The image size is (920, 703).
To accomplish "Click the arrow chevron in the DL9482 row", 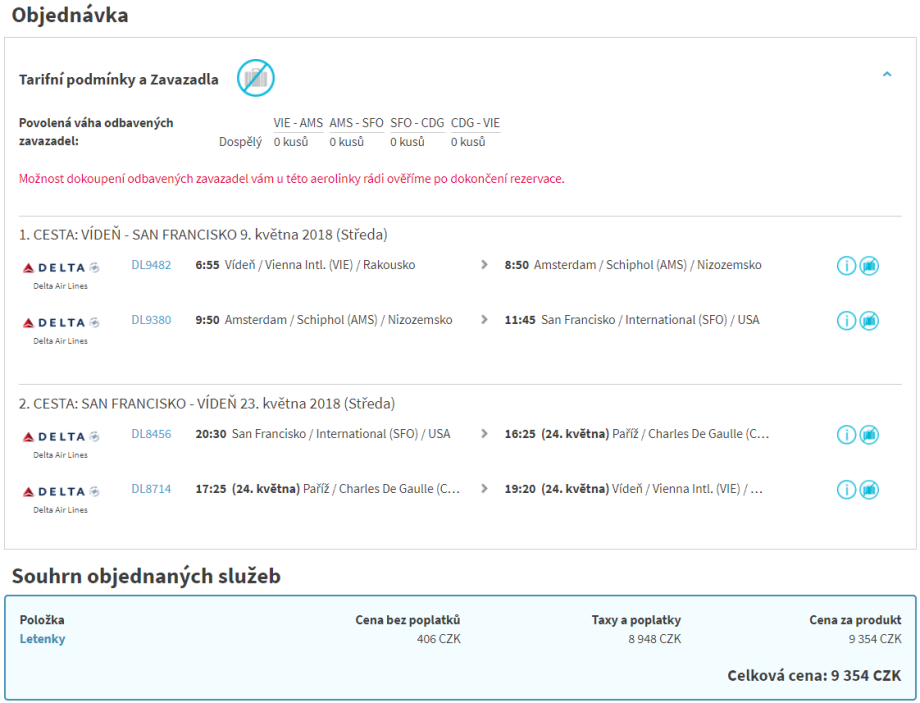I will click(485, 265).
